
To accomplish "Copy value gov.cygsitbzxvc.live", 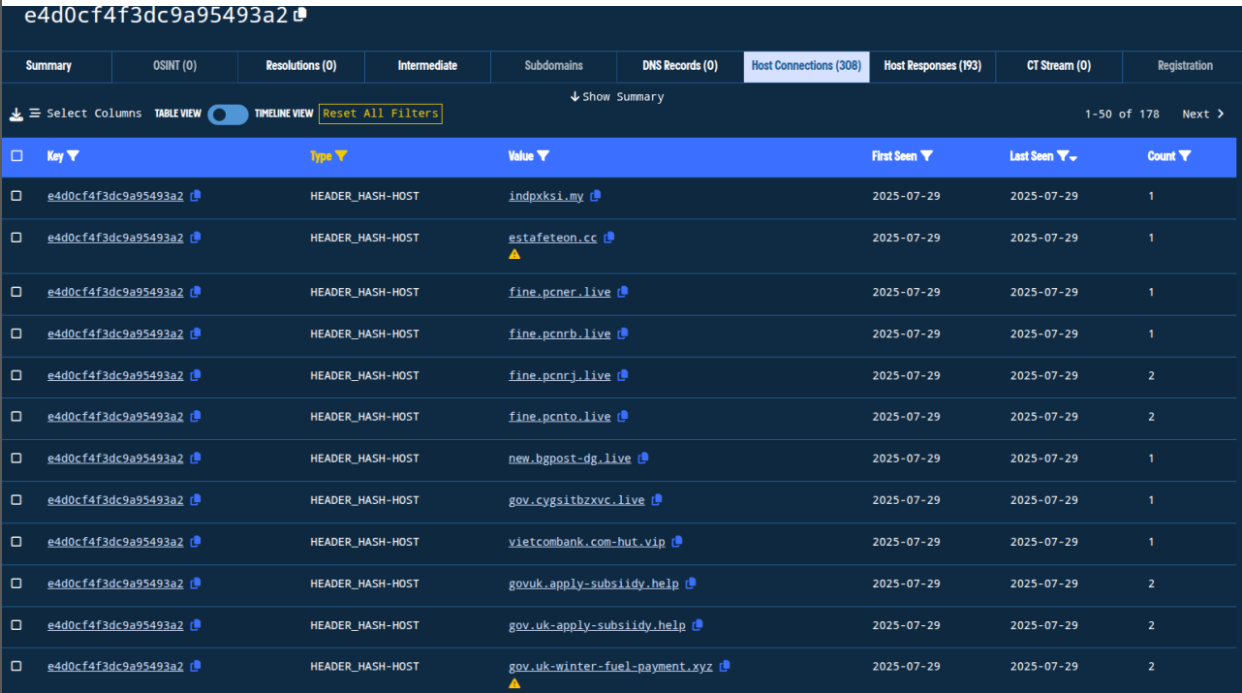I will pyautogui.click(x=657, y=500).
